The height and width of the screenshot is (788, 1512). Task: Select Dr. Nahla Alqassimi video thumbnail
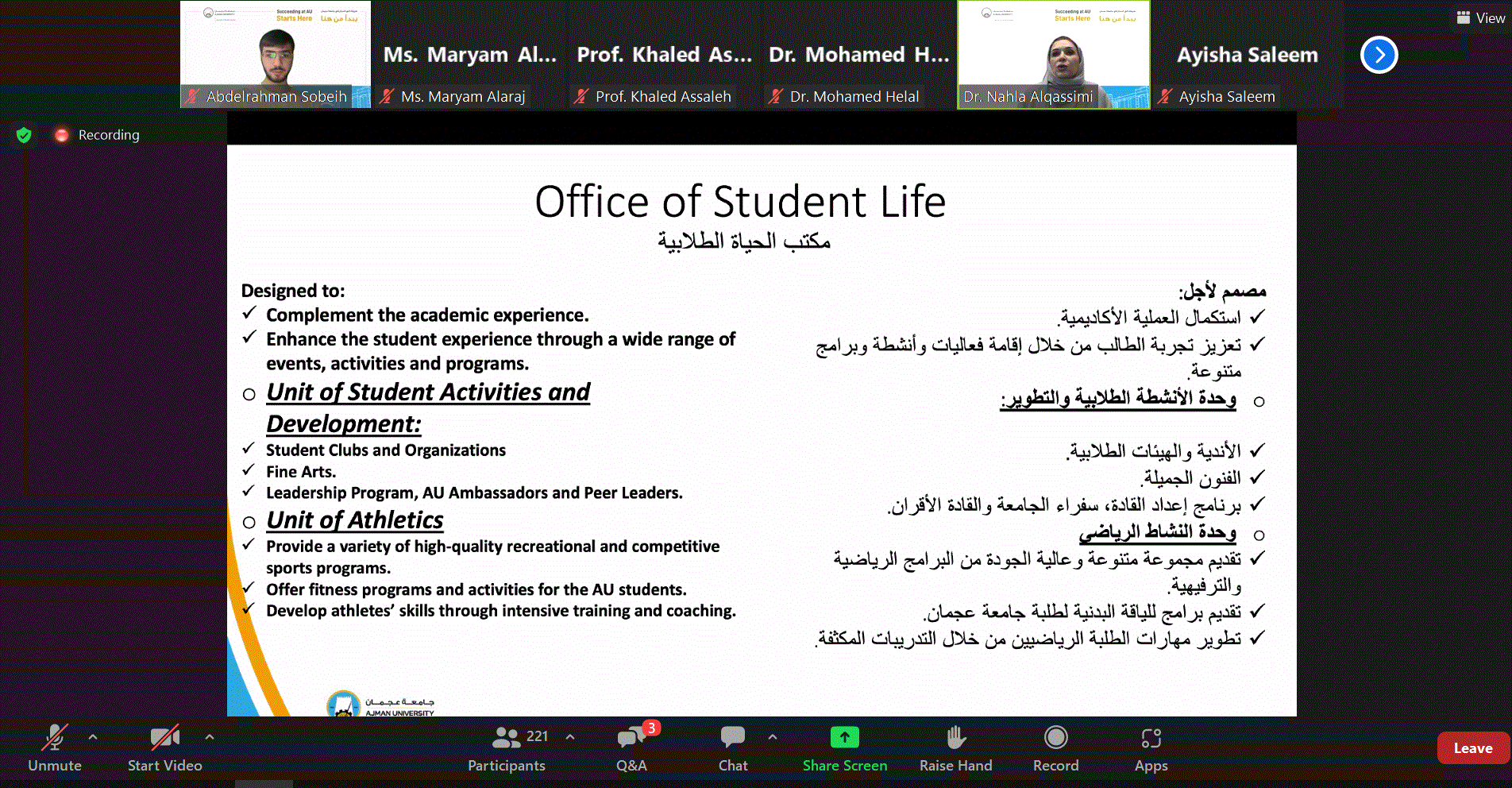tap(1053, 54)
